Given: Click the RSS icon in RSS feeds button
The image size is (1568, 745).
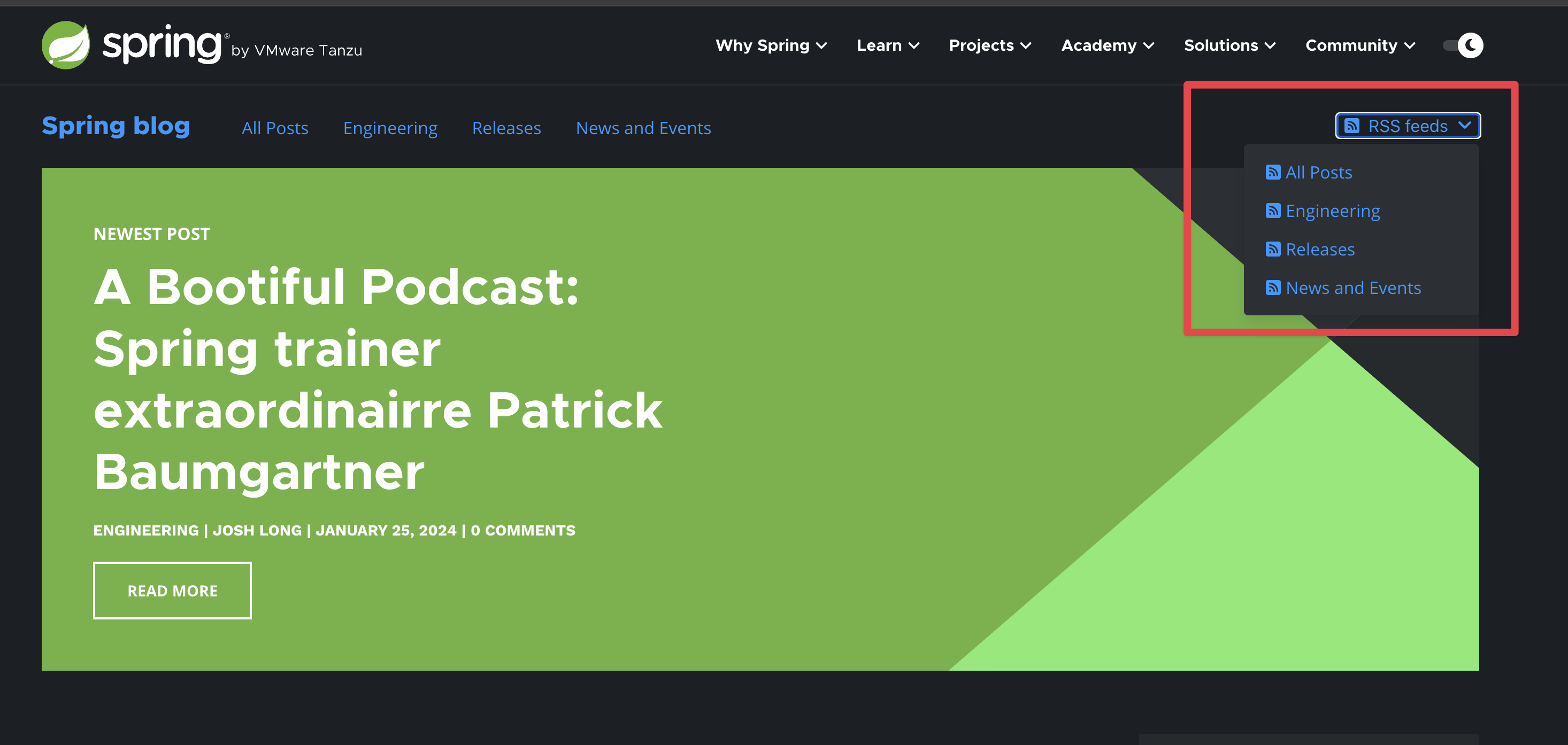Looking at the screenshot, I should (x=1352, y=126).
